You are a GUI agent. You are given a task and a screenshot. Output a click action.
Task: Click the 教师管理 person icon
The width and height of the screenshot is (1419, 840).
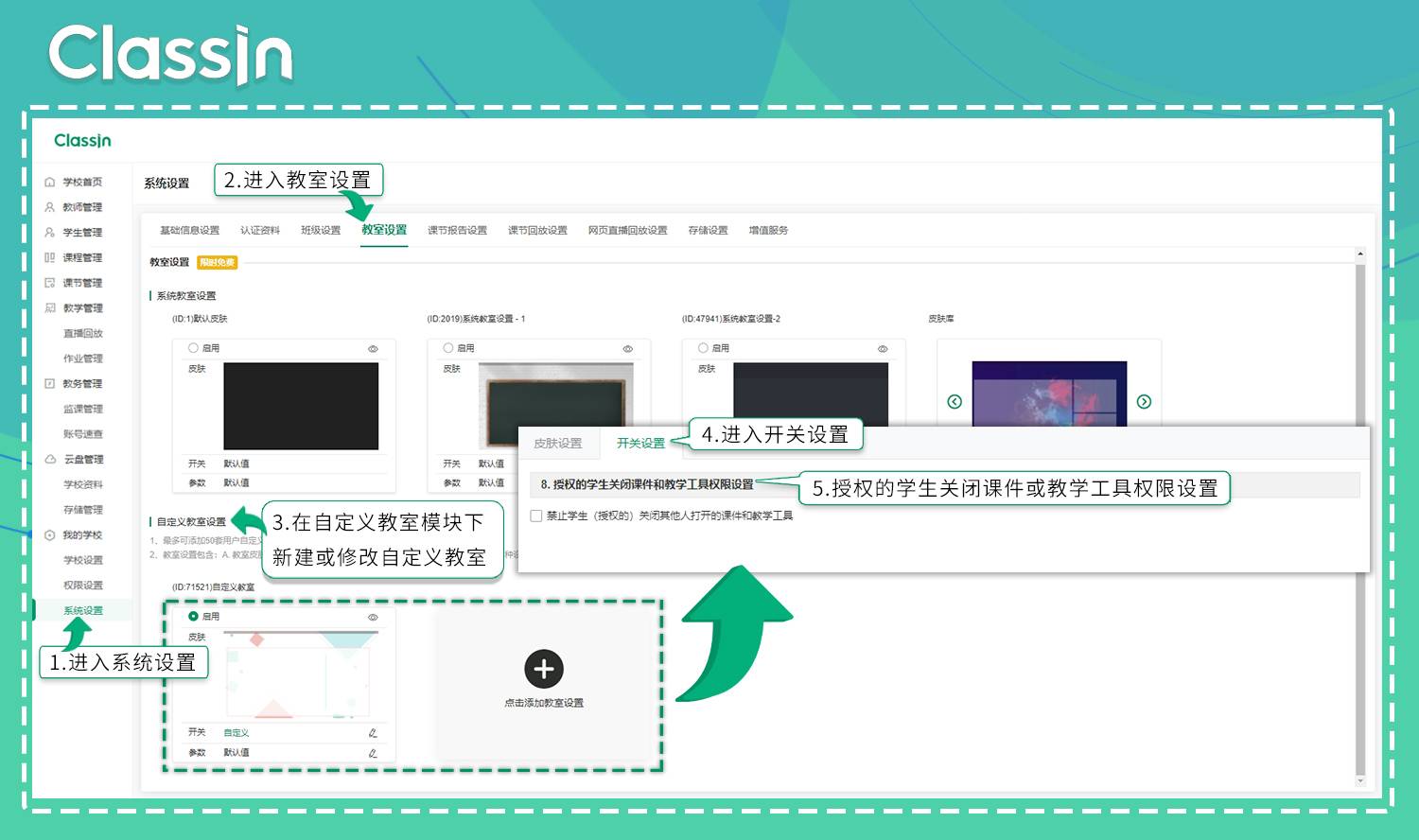pos(50,207)
